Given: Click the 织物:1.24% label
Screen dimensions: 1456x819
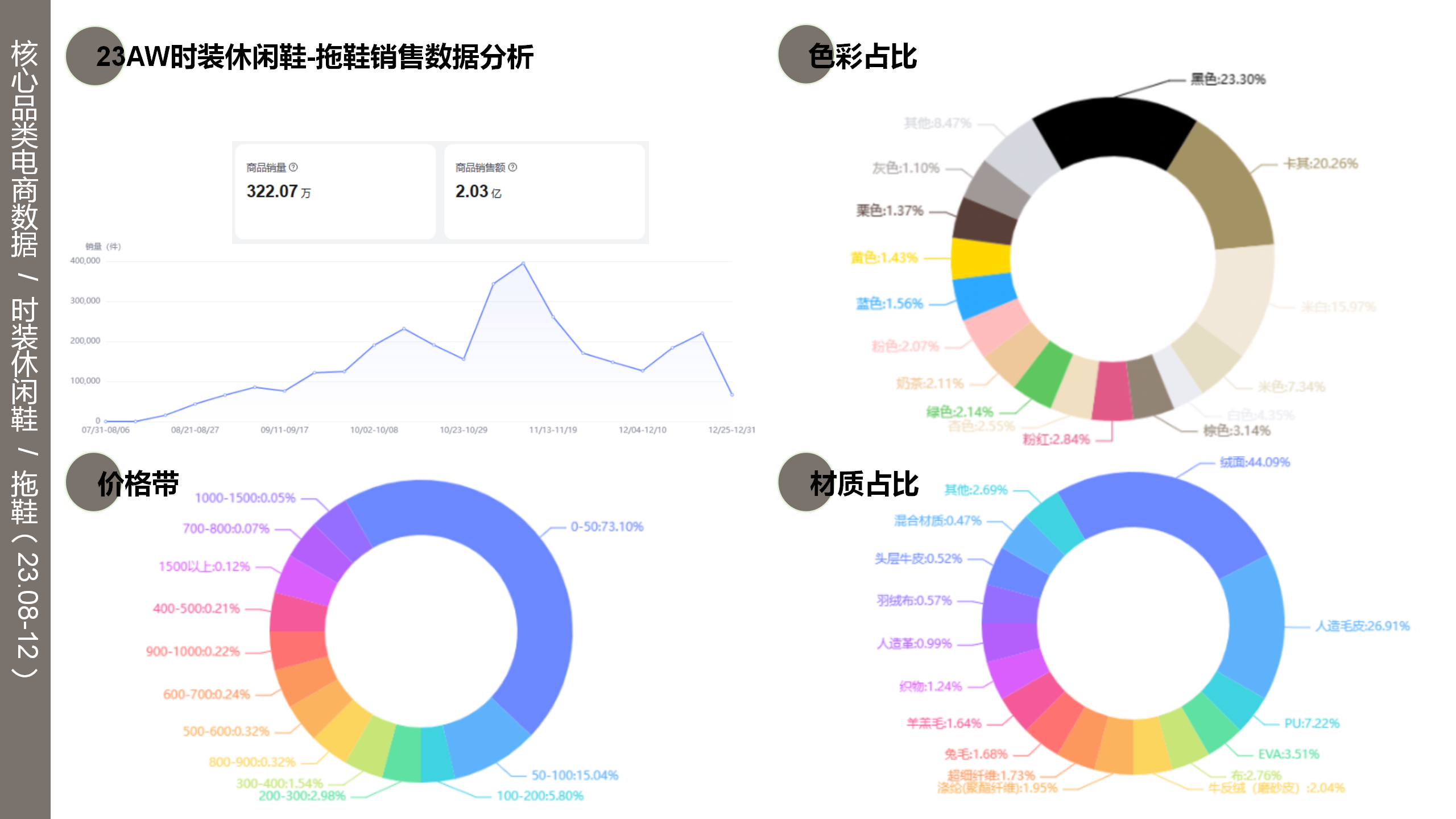Looking at the screenshot, I should 930,687.
